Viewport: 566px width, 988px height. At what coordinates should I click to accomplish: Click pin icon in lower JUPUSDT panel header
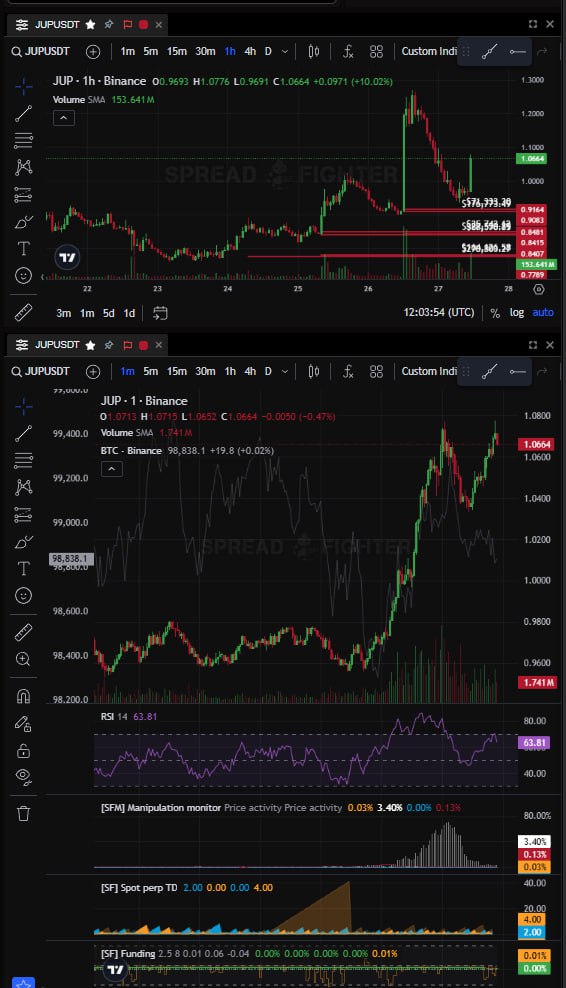click(x=108, y=345)
